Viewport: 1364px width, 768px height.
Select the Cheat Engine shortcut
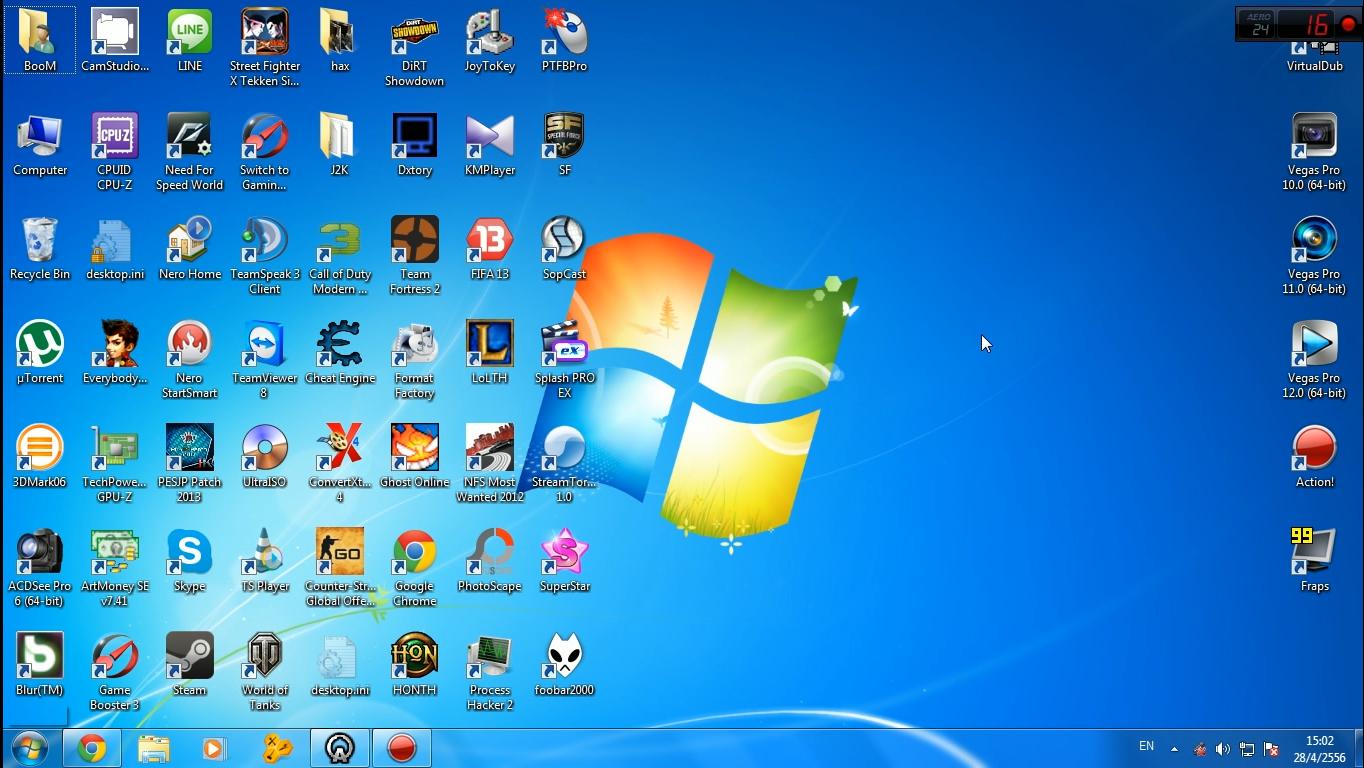pos(340,352)
